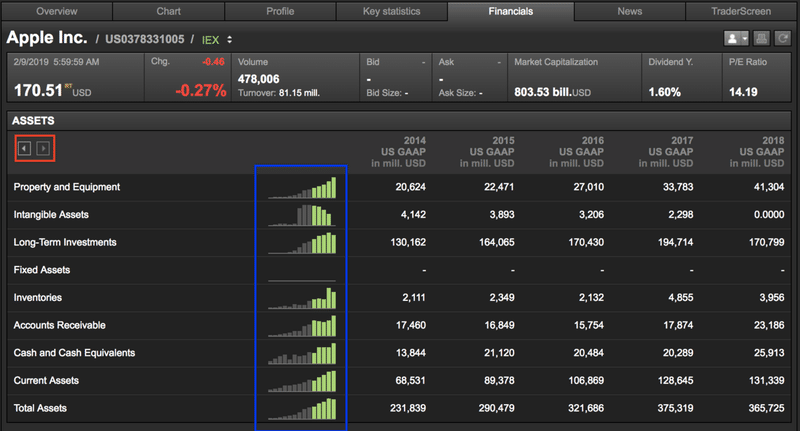Click the 2018 US GAAP column header

click(757, 151)
